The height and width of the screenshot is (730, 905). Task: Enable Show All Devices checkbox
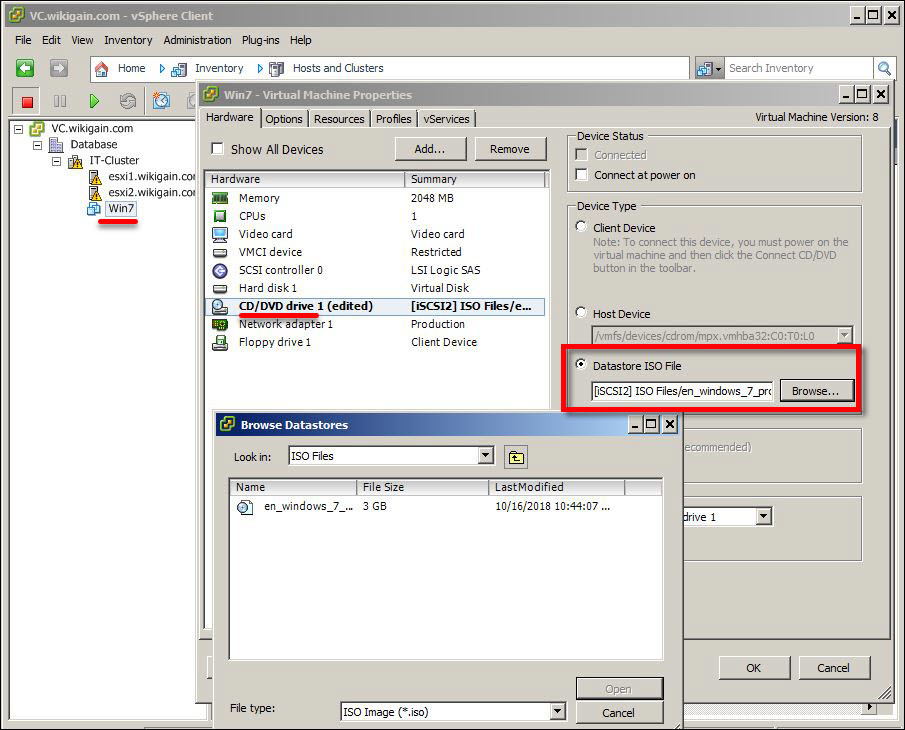point(218,149)
